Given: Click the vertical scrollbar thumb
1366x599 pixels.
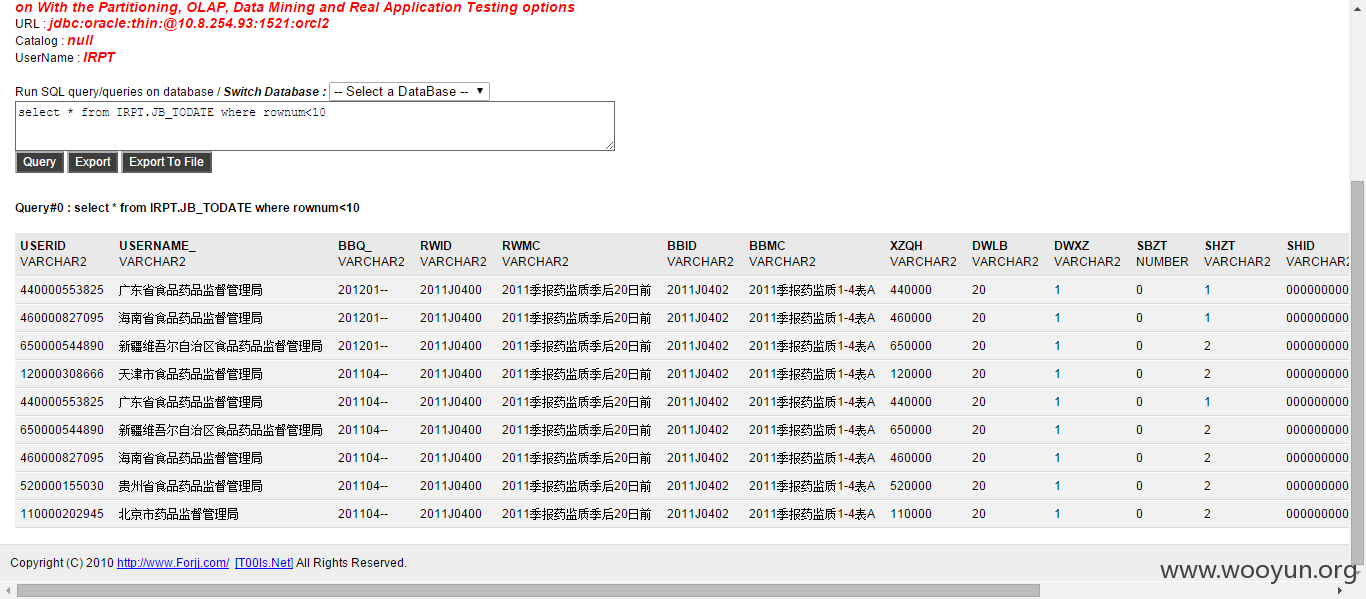Looking at the screenshot, I should (x=1357, y=373).
